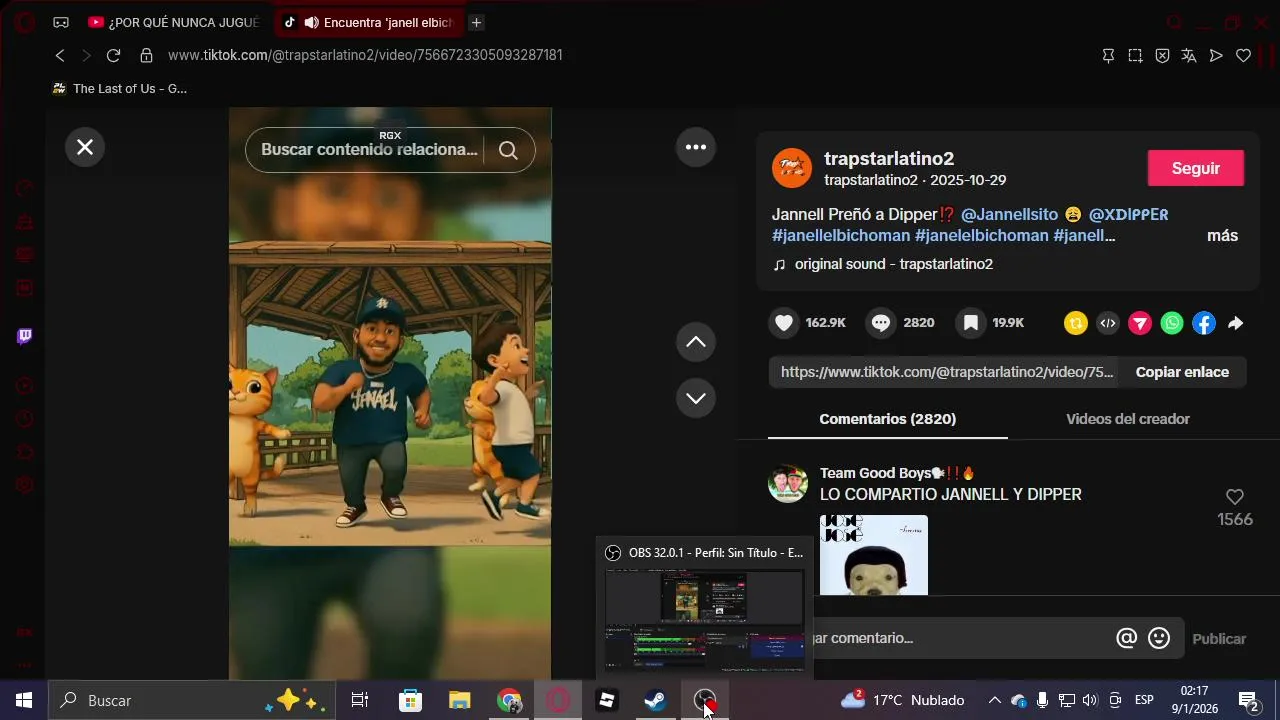Take a snapshot with the capture icon
The width and height of the screenshot is (1280, 720).
tap(1135, 56)
